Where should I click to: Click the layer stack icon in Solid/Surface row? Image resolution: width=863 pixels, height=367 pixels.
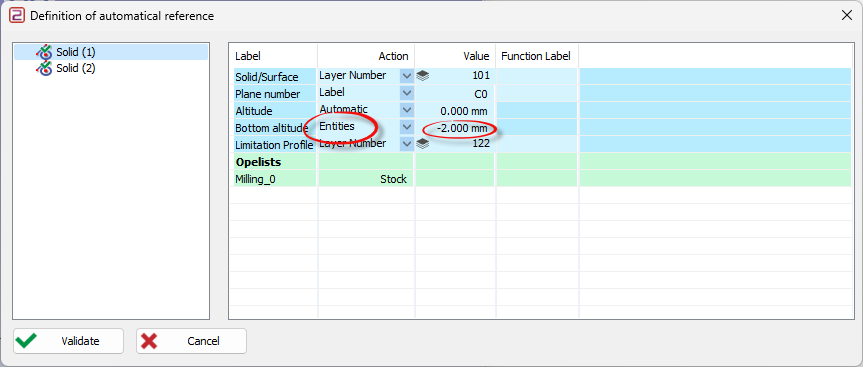(423, 76)
